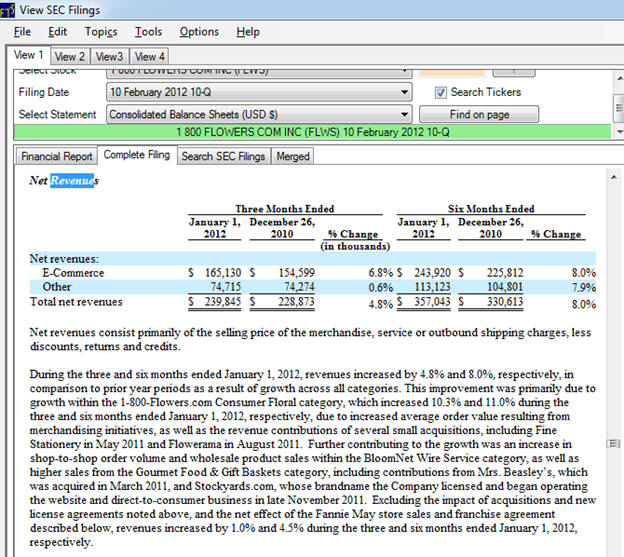Open the File menu

pyautogui.click(x=22, y=32)
